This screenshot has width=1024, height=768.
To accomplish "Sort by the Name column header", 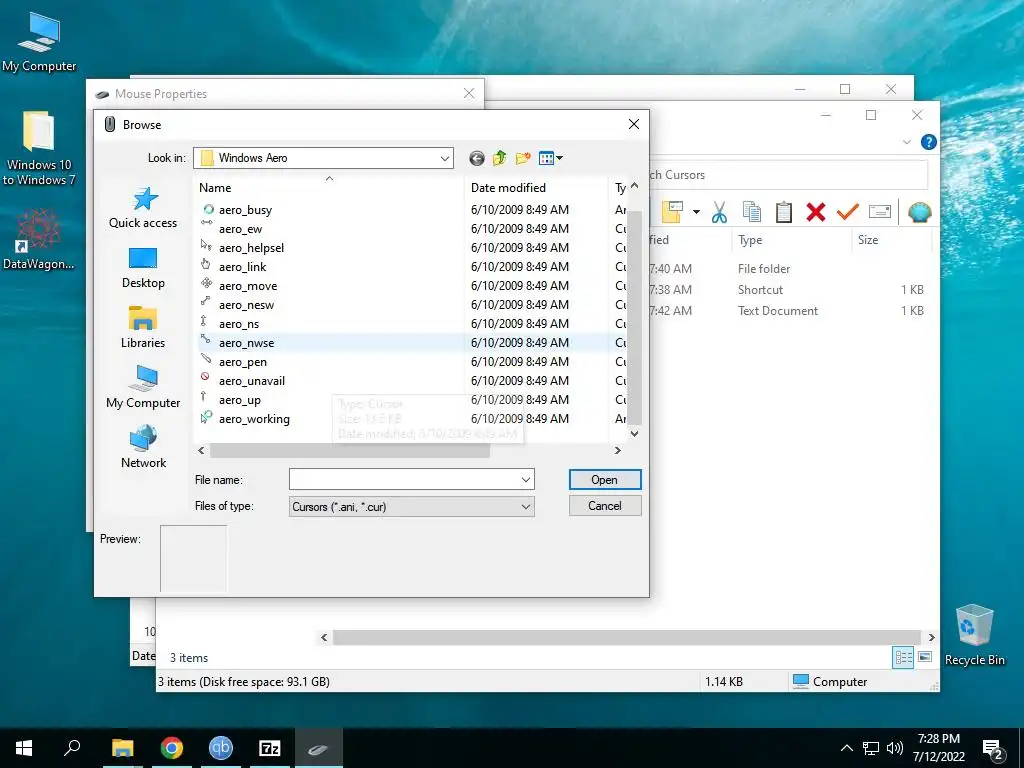I will point(329,188).
